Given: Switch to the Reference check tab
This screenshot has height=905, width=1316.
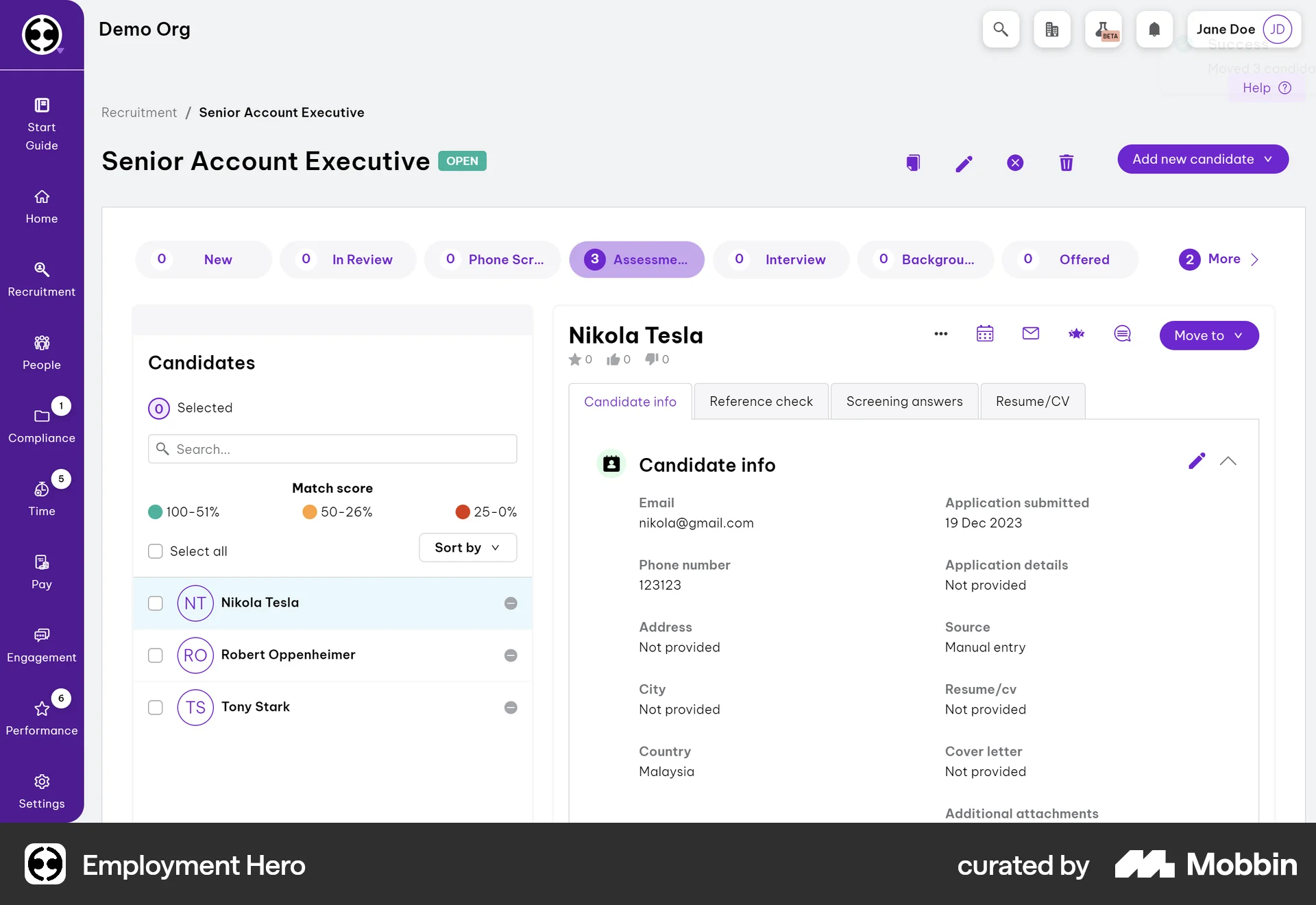Looking at the screenshot, I should [x=761, y=401].
